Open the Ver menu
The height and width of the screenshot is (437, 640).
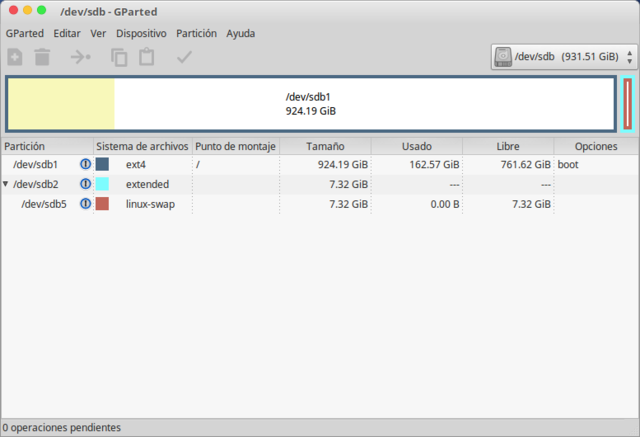coord(98,33)
